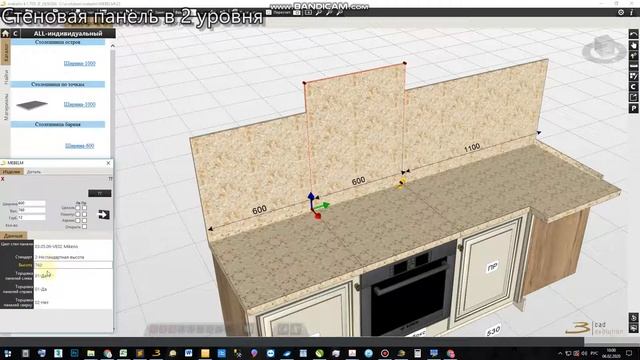Toggle Карниз left checkbox
The image size is (640, 360).
(78, 220)
